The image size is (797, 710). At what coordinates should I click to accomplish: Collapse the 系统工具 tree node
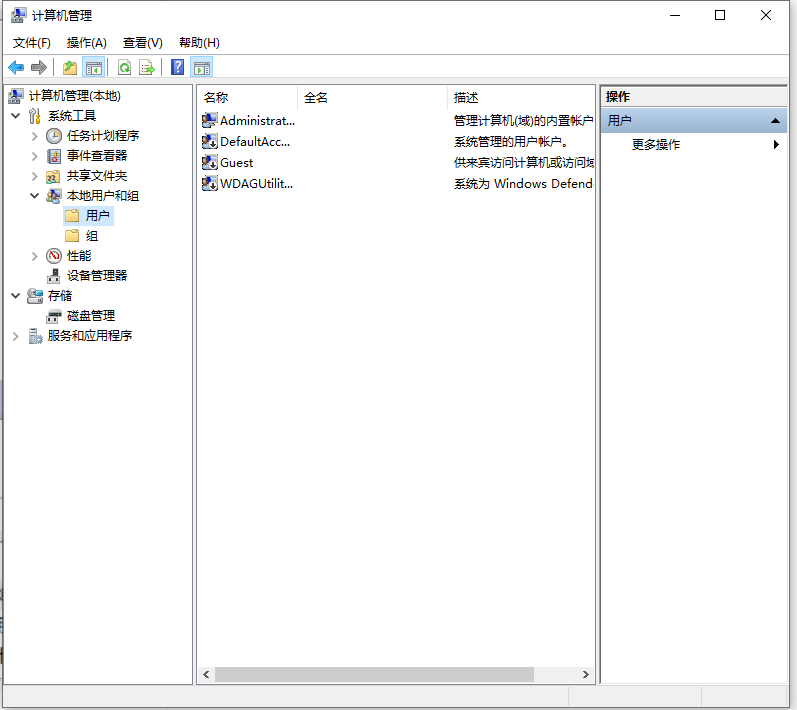pos(16,116)
